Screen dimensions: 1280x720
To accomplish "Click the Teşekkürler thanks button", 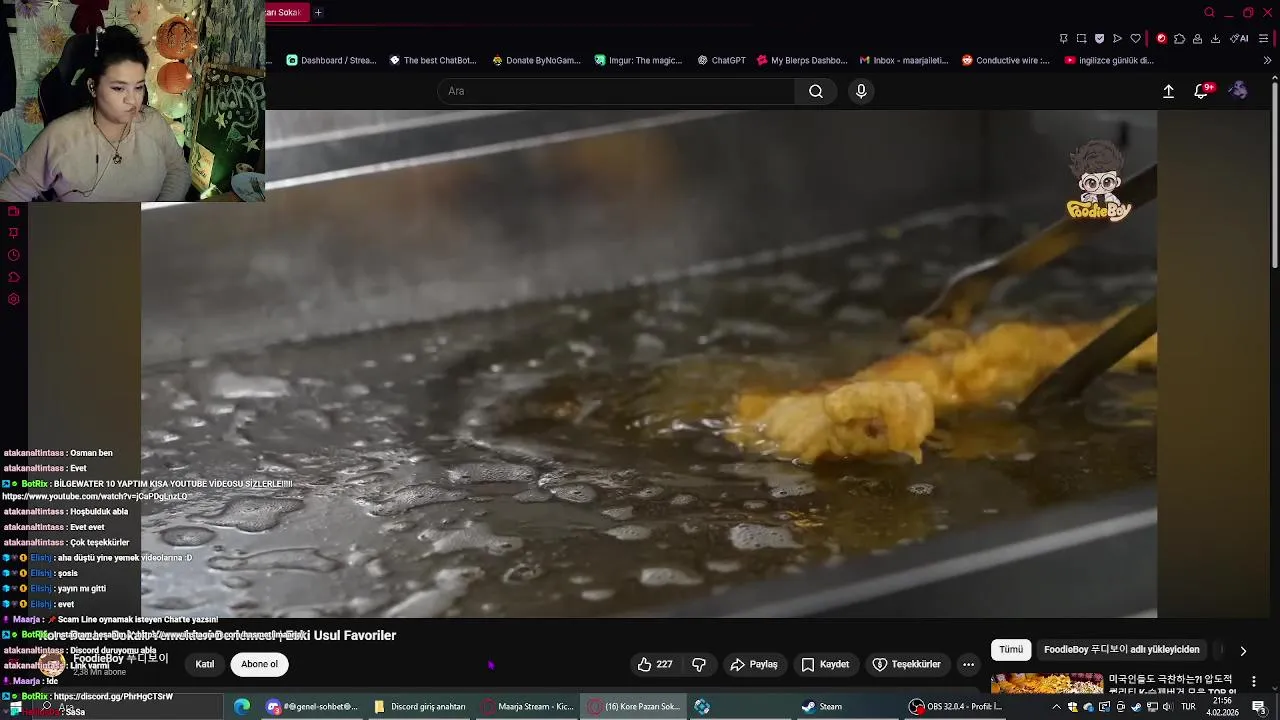I will (907, 664).
